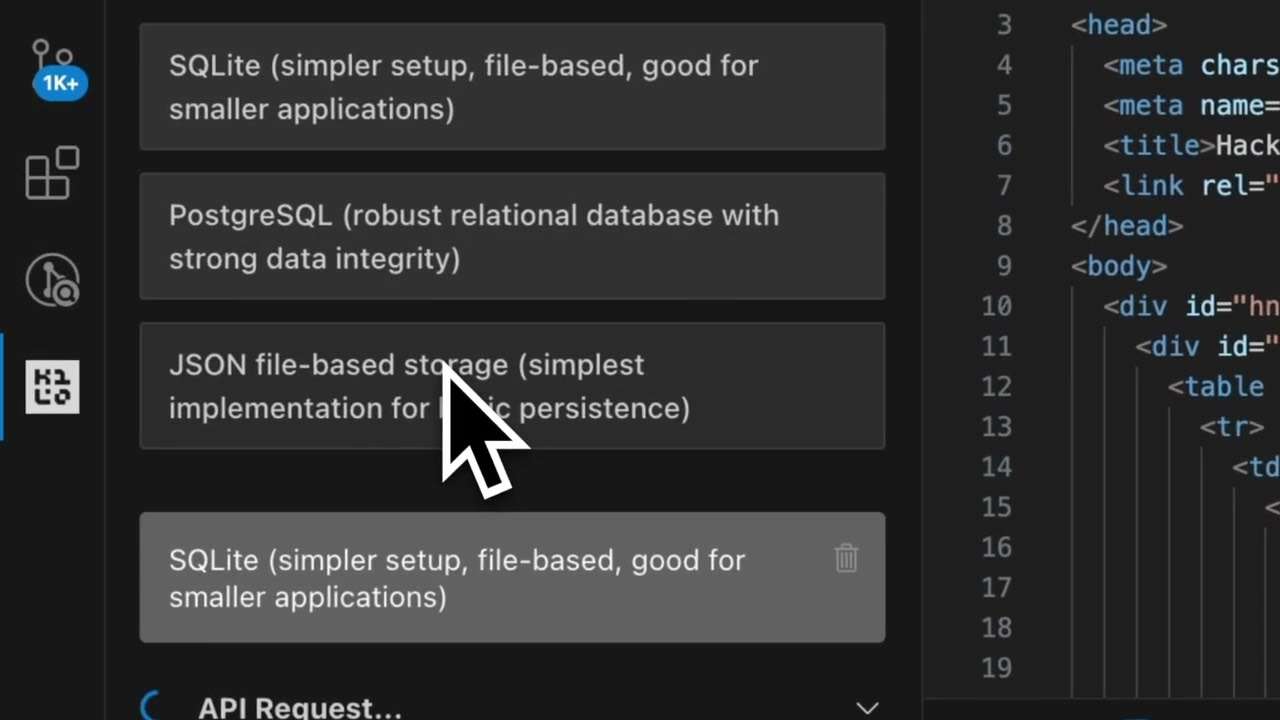Place the cursor on the body tag
The height and width of the screenshot is (720, 1280).
[1117, 266]
